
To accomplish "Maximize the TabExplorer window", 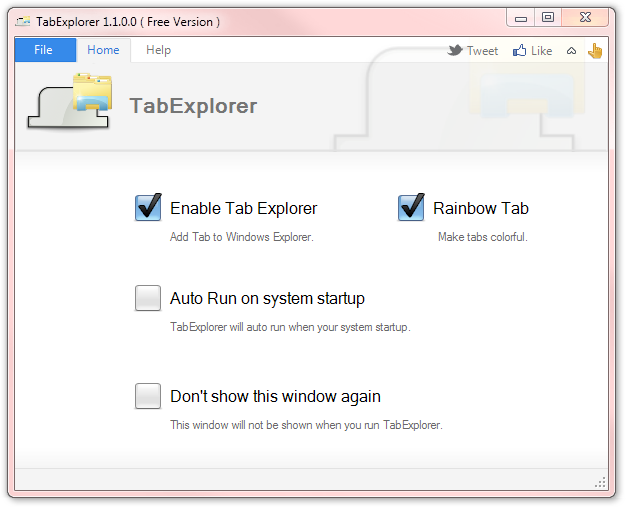I will [548, 18].
